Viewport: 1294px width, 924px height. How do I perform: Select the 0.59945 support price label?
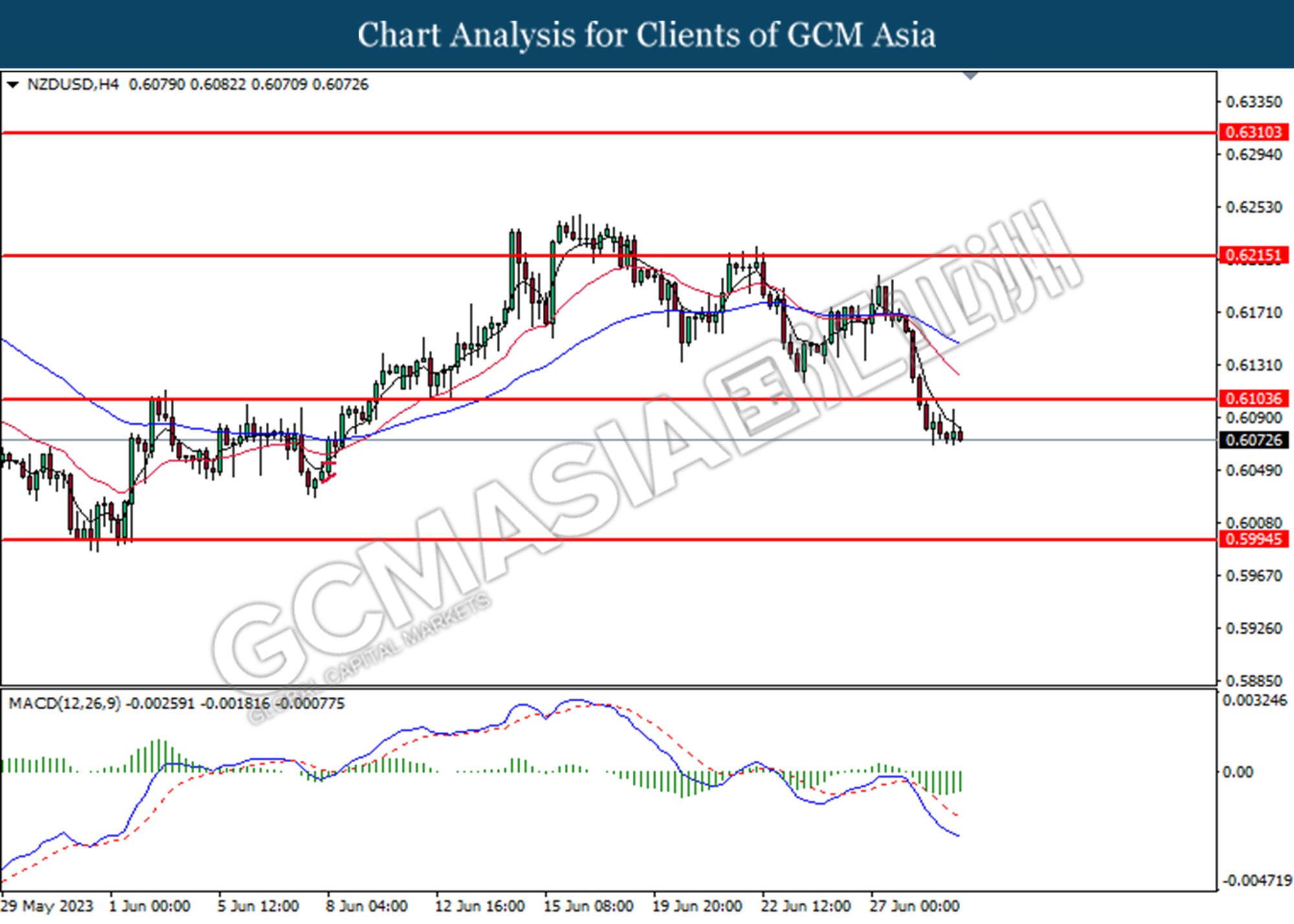(1253, 538)
